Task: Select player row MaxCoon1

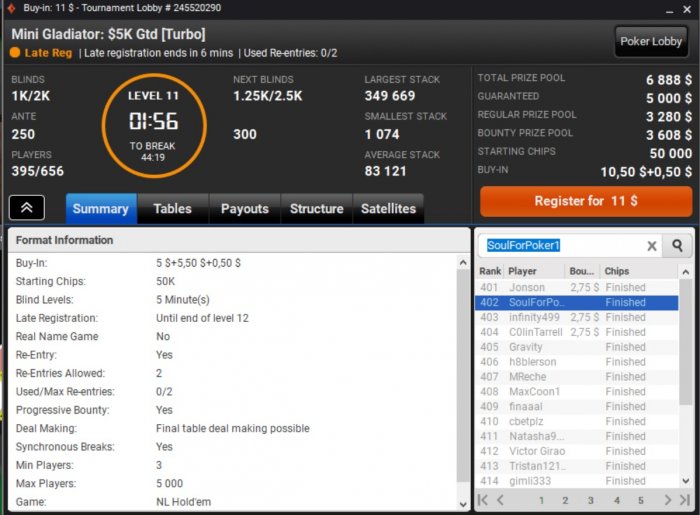Action: coord(577,392)
